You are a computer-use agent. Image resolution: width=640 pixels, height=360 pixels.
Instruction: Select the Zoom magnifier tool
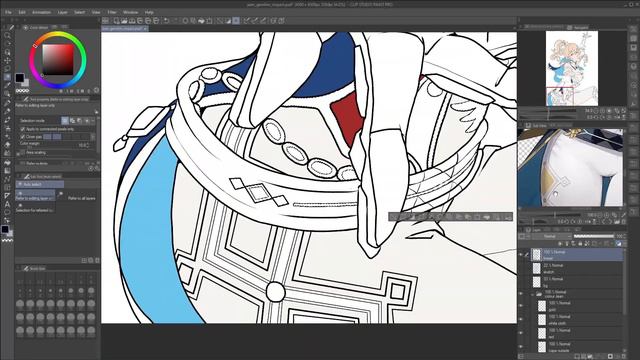click(x=7, y=36)
